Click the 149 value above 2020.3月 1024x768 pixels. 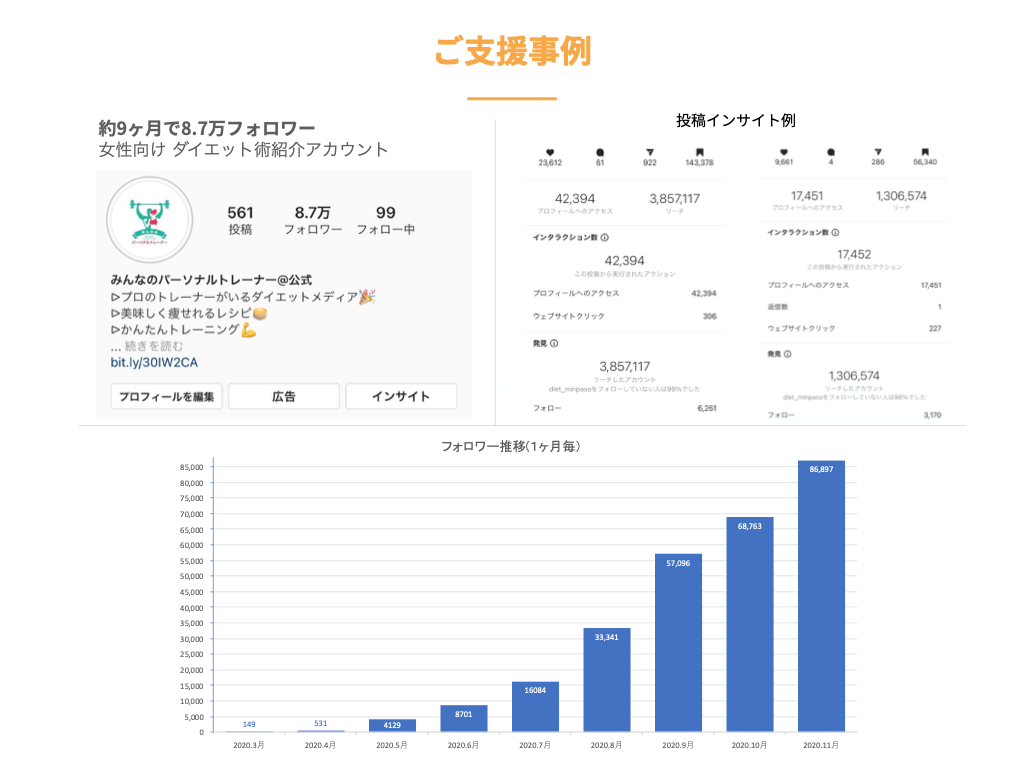(x=249, y=724)
